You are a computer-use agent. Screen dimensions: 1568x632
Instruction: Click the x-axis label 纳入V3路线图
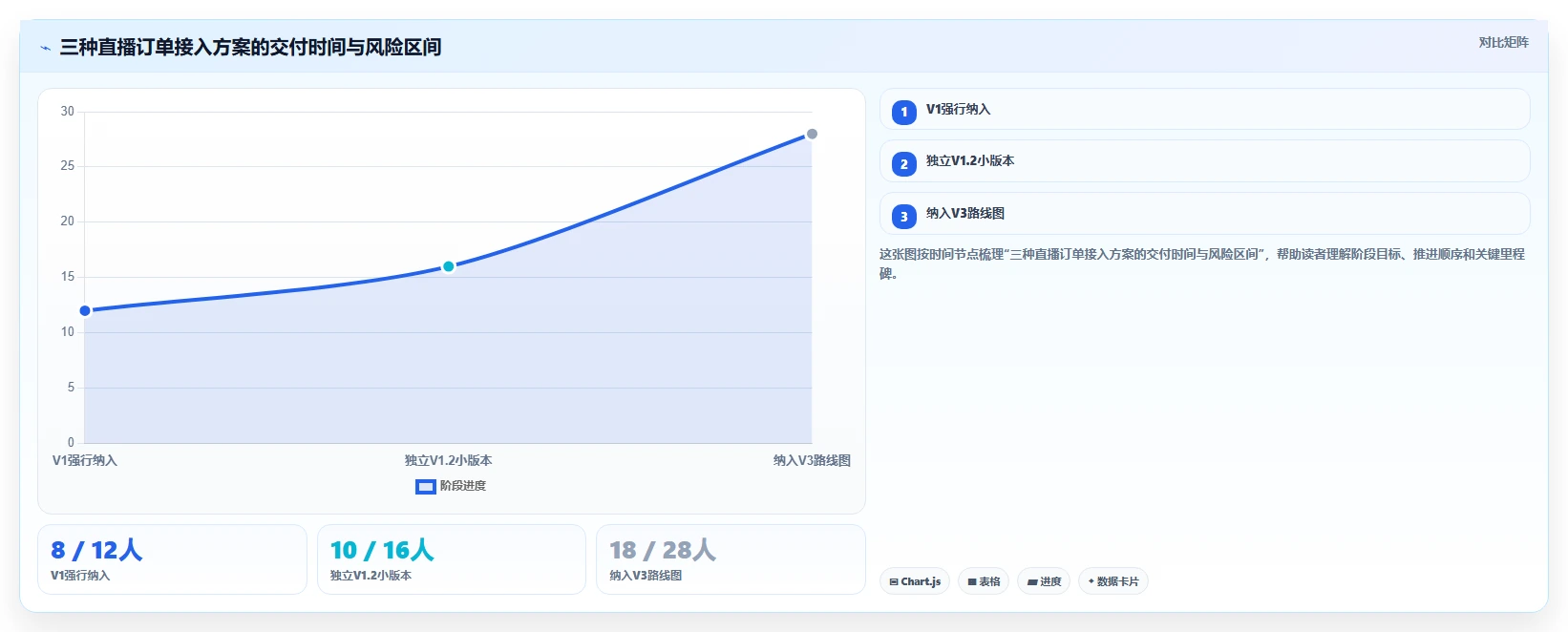(x=812, y=460)
